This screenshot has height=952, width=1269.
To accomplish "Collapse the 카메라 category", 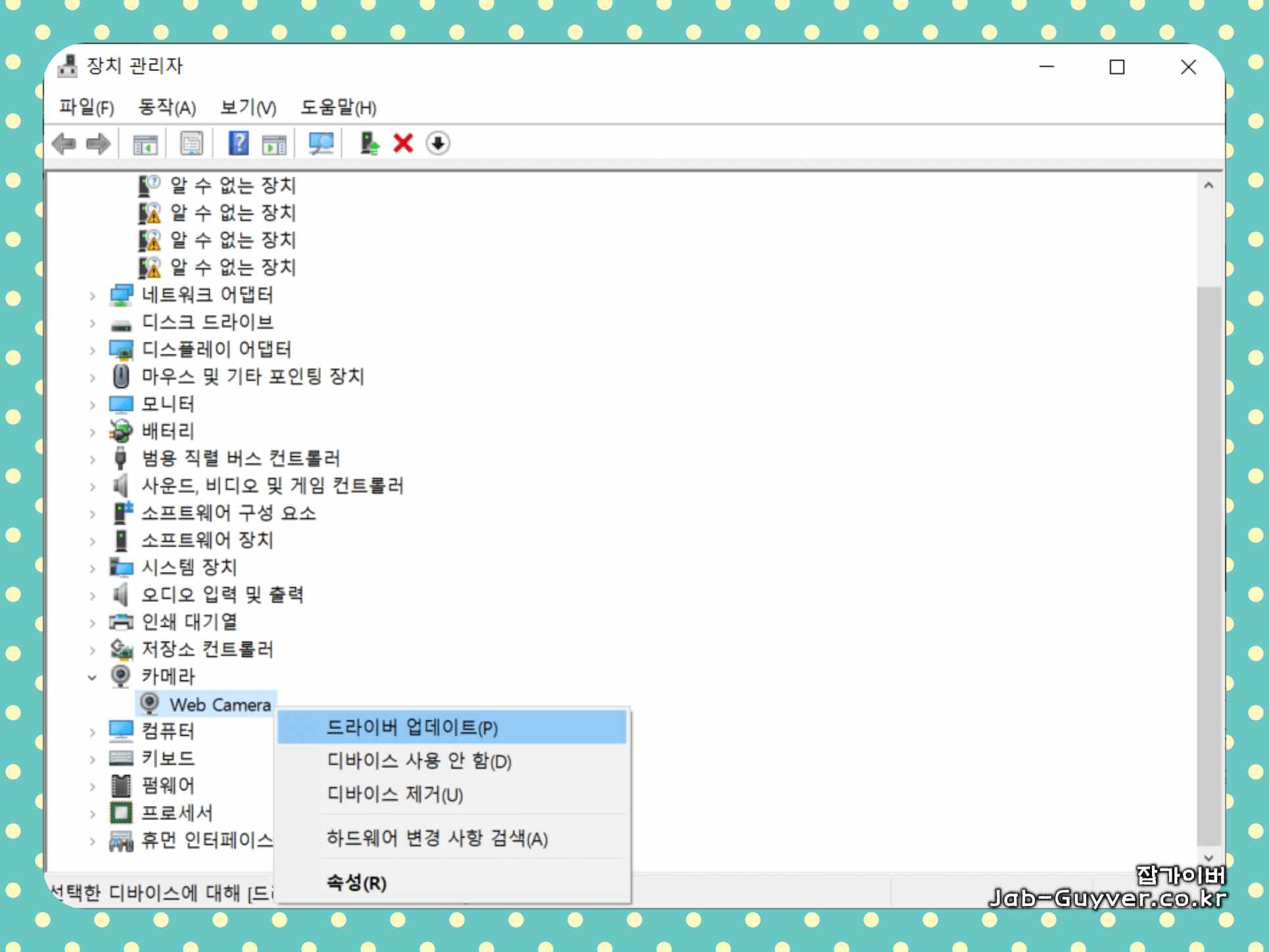I will [92, 677].
